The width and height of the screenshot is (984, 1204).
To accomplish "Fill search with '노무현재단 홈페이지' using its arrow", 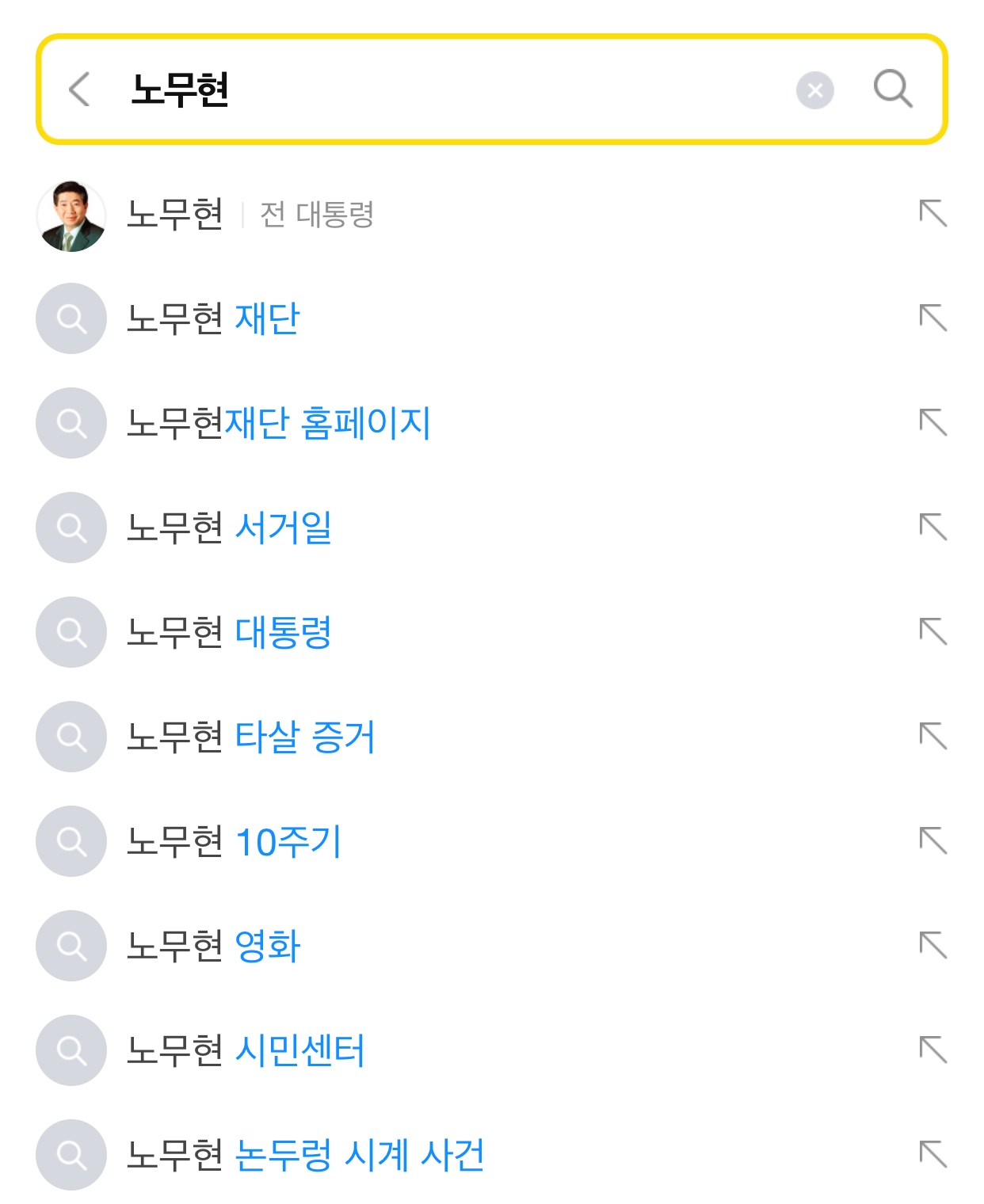I will click(933, 423).
